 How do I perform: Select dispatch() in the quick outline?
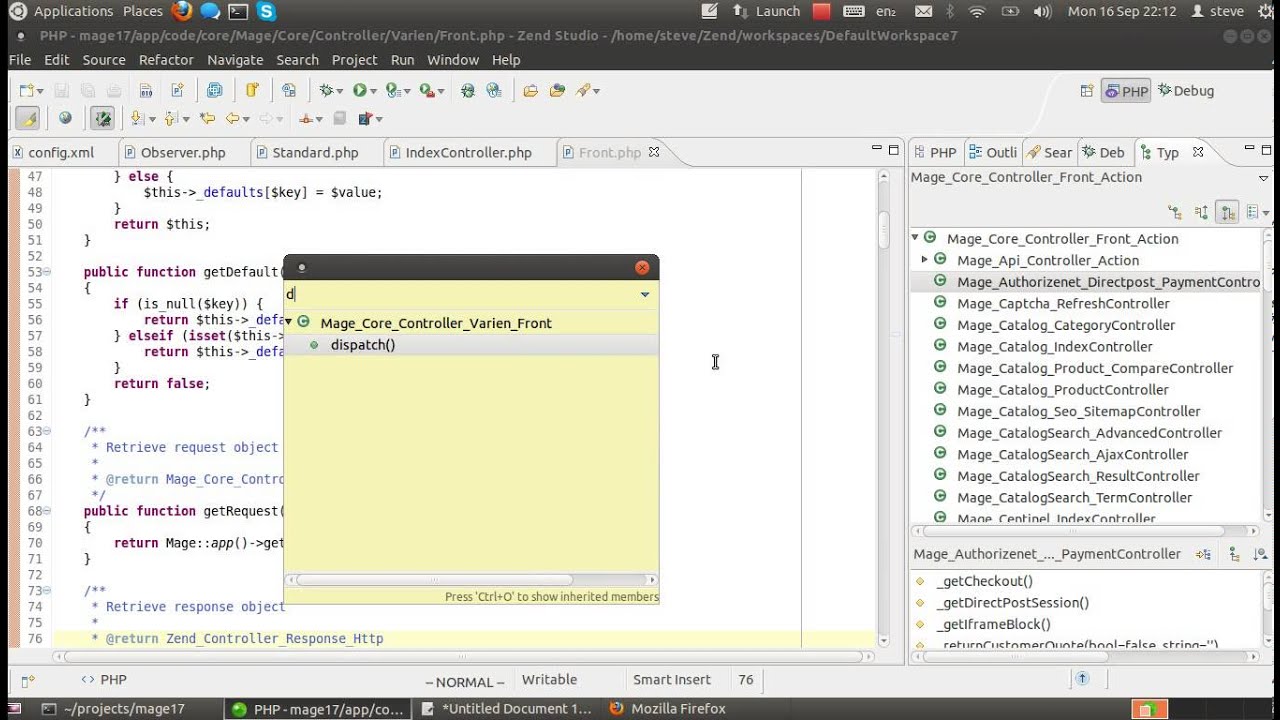pos(363,345)
